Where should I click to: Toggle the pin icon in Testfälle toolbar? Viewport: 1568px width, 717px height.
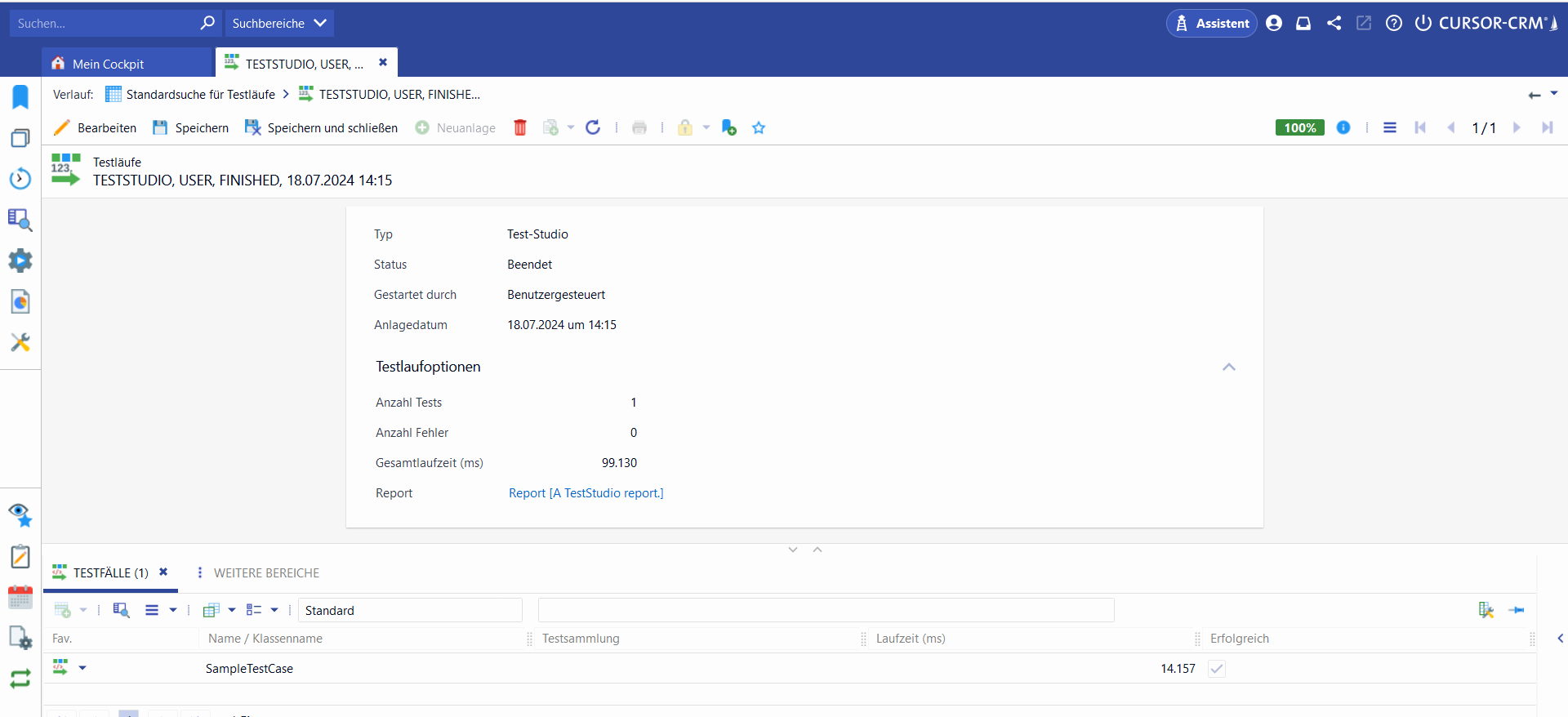(1517, 610)
